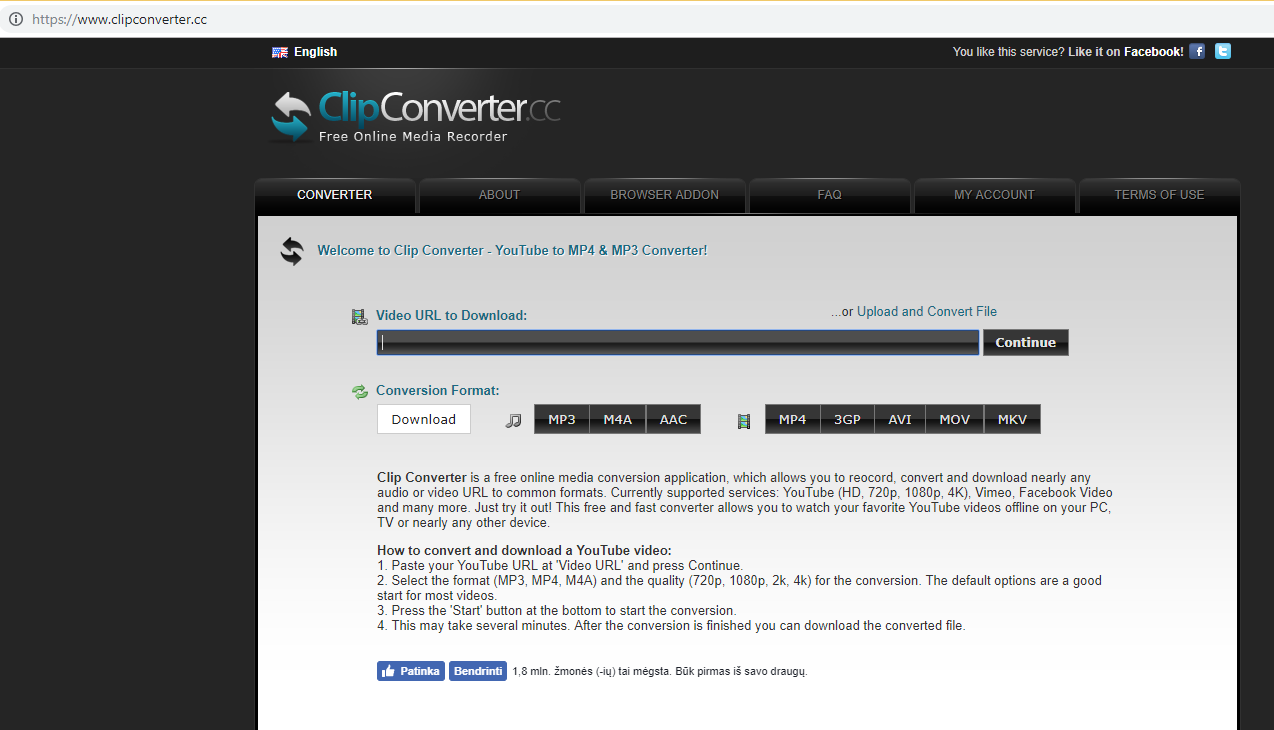Click the 'How to convert and download' heading

524,551
